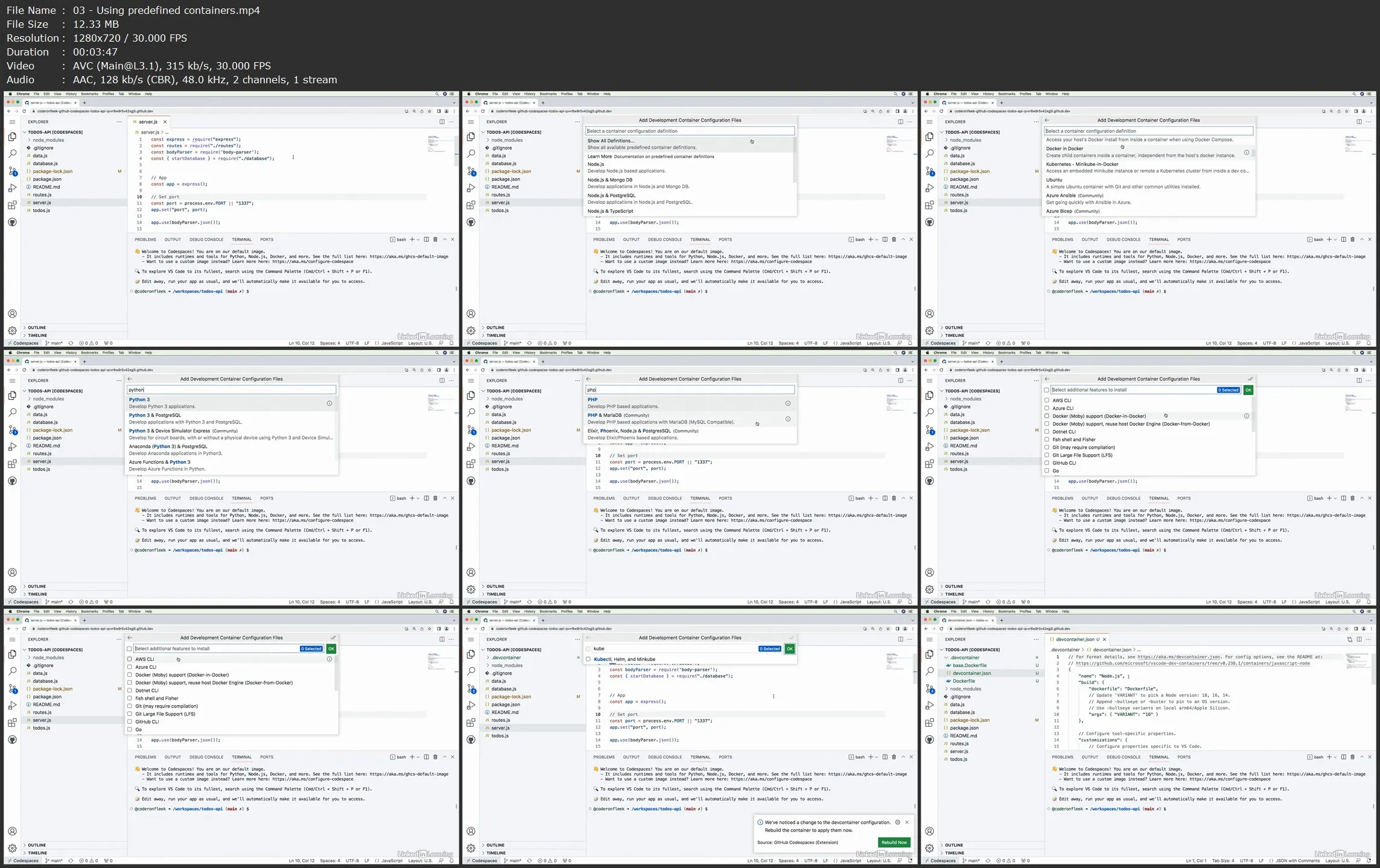Open Source Control icon showing badge 4
Viewport: 1380px width, 868px height.
click(x=930, y=688)
